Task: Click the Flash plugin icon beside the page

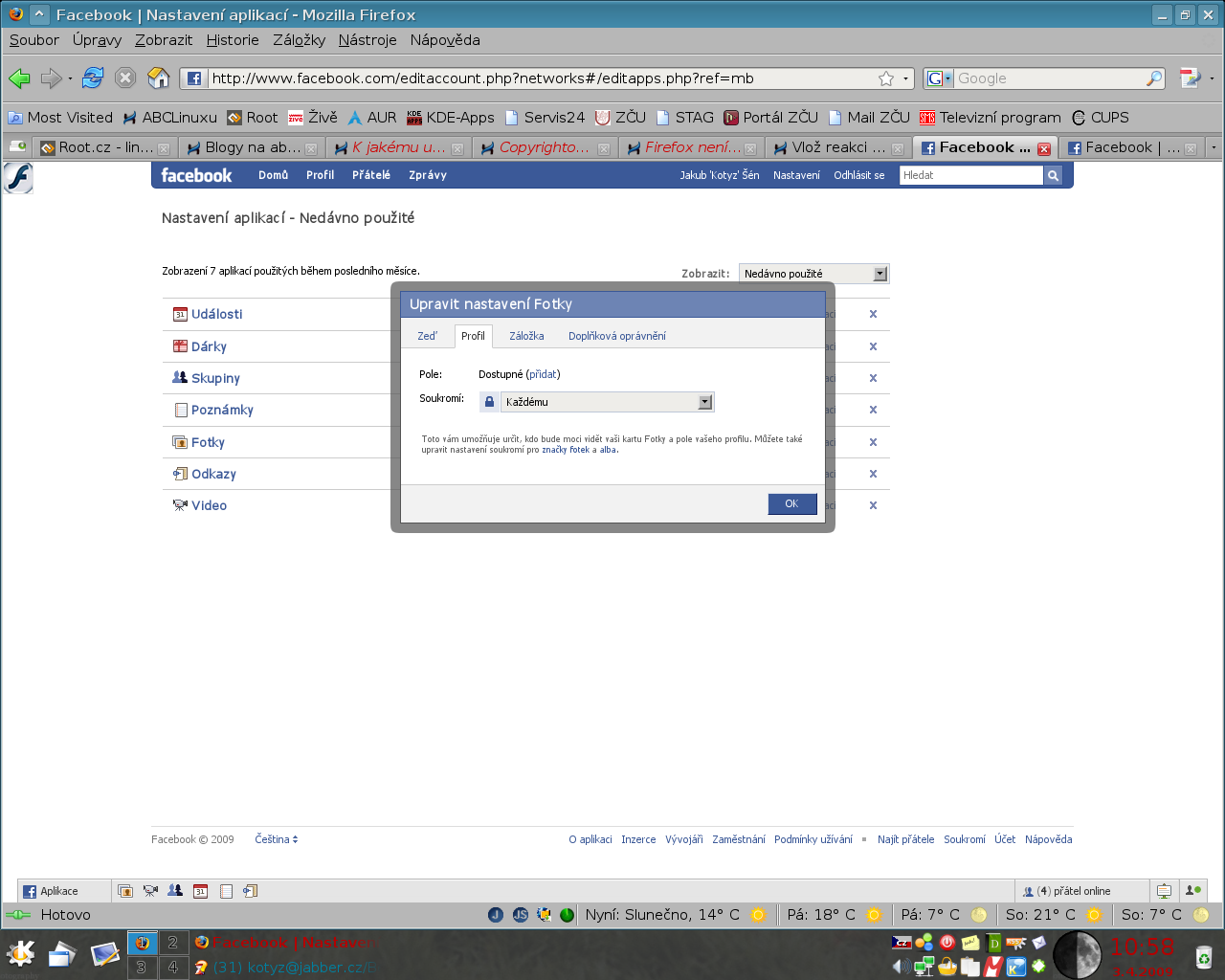Action: coord(18,178)
